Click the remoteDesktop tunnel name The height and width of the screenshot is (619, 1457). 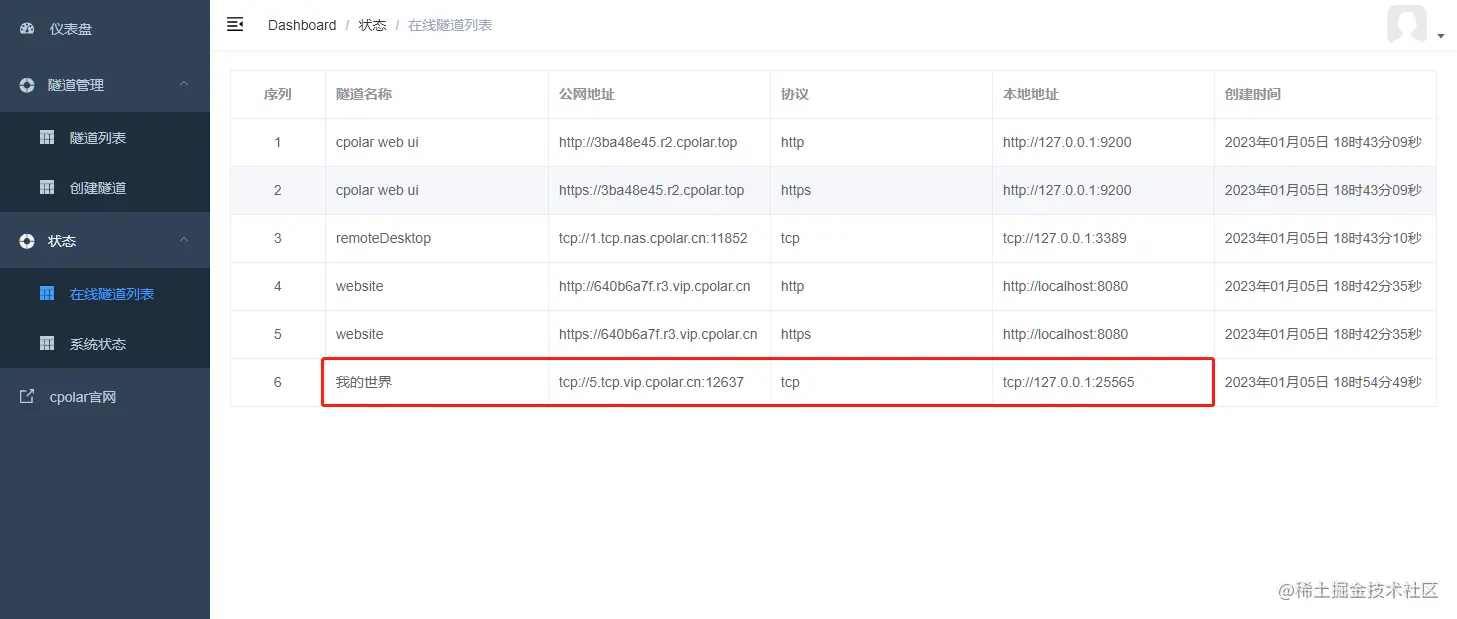click(x=383, y=238)
